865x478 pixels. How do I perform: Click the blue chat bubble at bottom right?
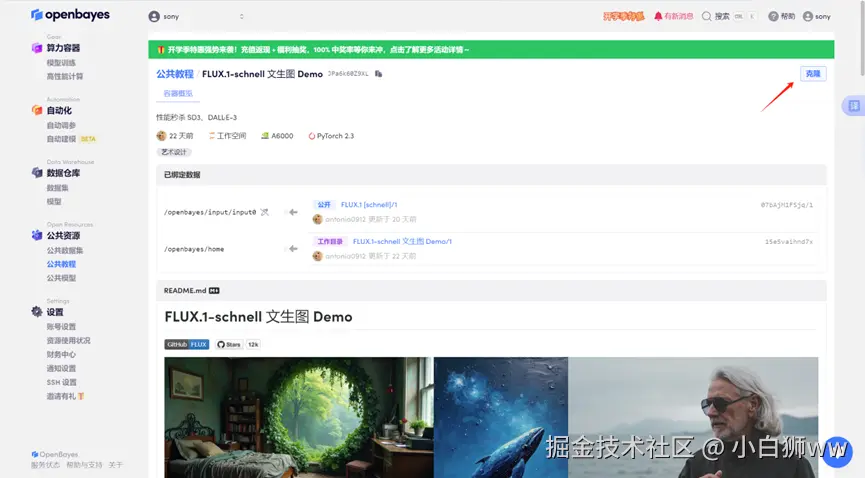click(837, 452)
